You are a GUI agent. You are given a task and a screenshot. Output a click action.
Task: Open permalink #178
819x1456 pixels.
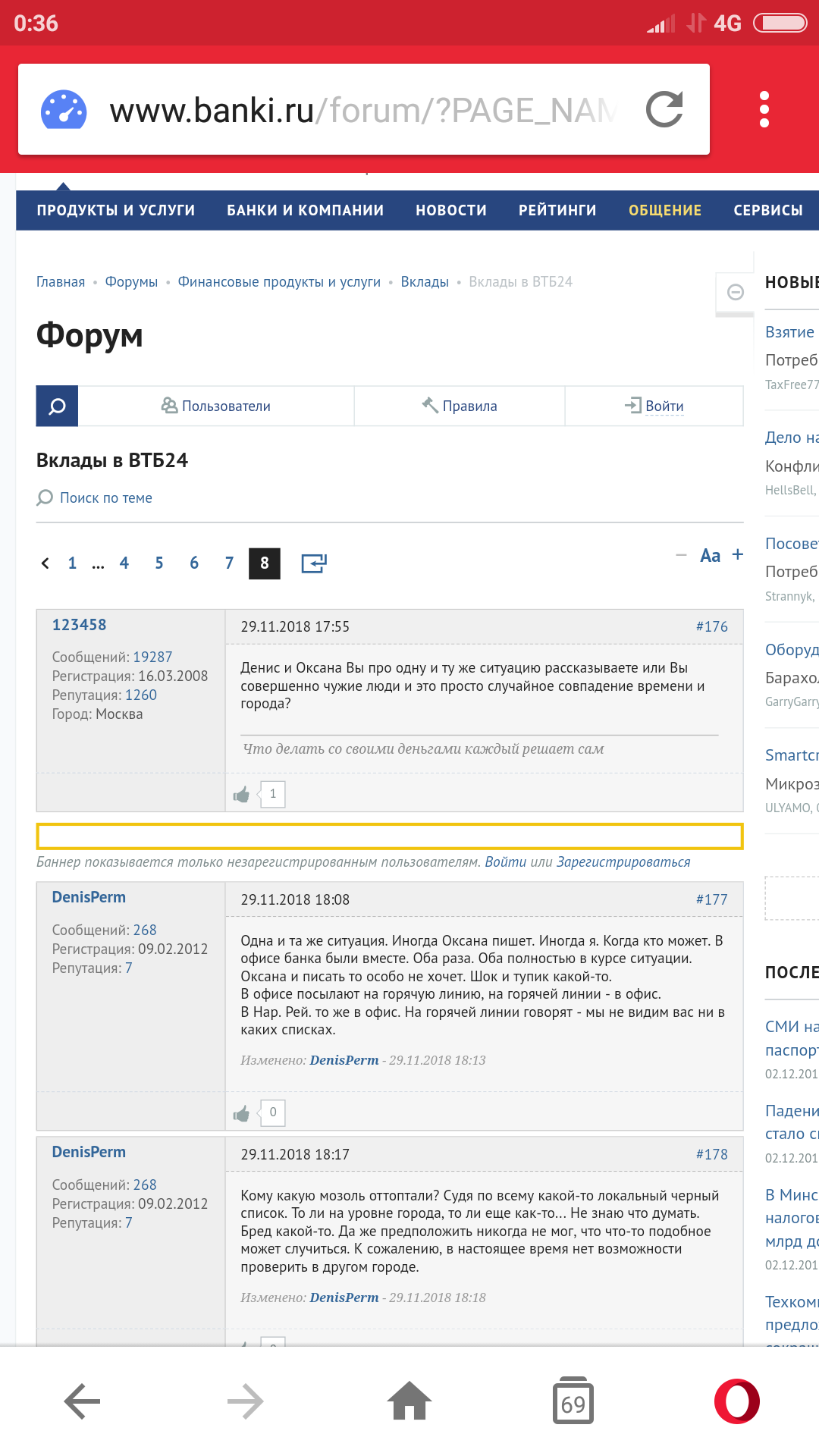click(712, 1155)
